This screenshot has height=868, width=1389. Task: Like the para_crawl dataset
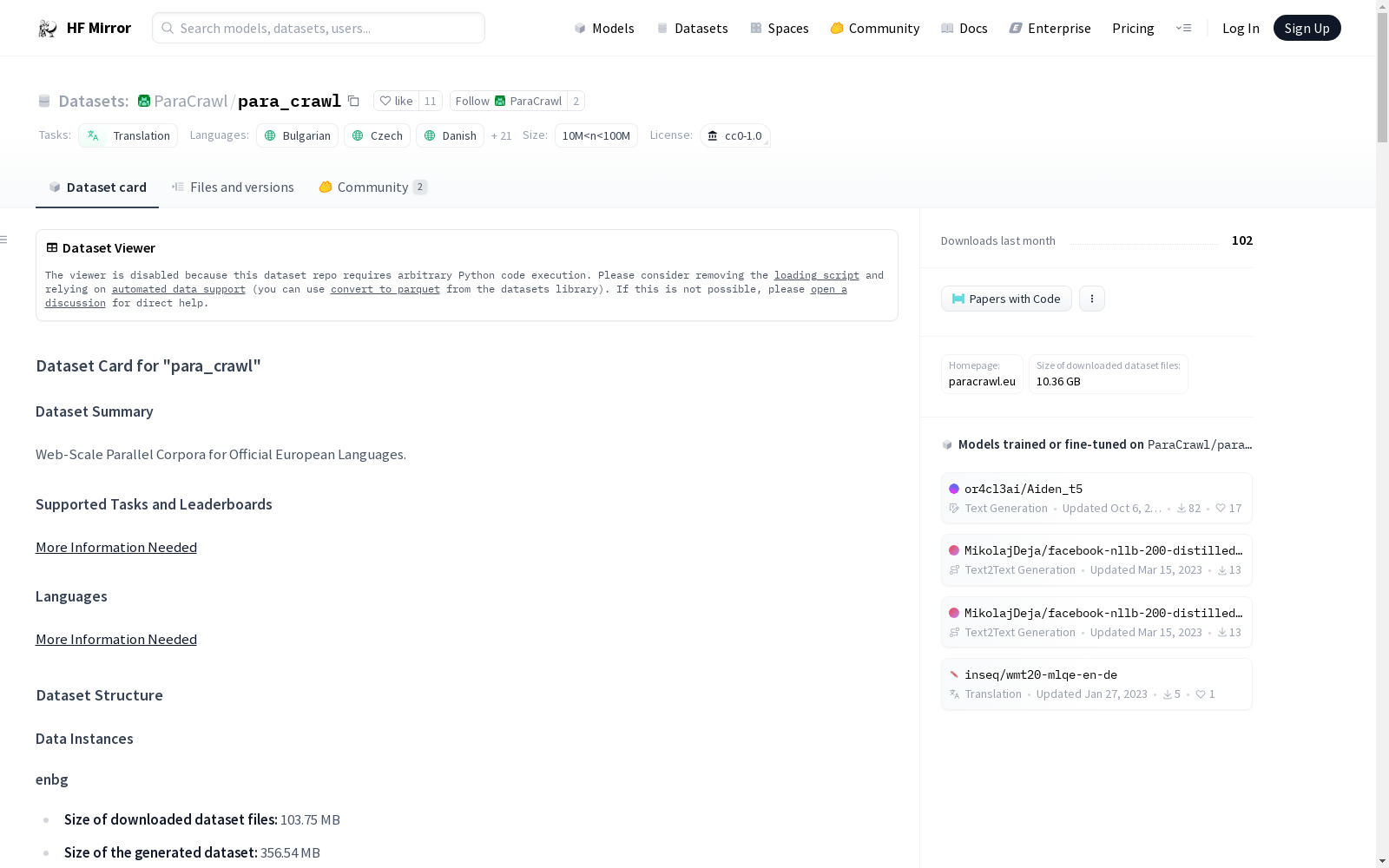pos(396,101)
